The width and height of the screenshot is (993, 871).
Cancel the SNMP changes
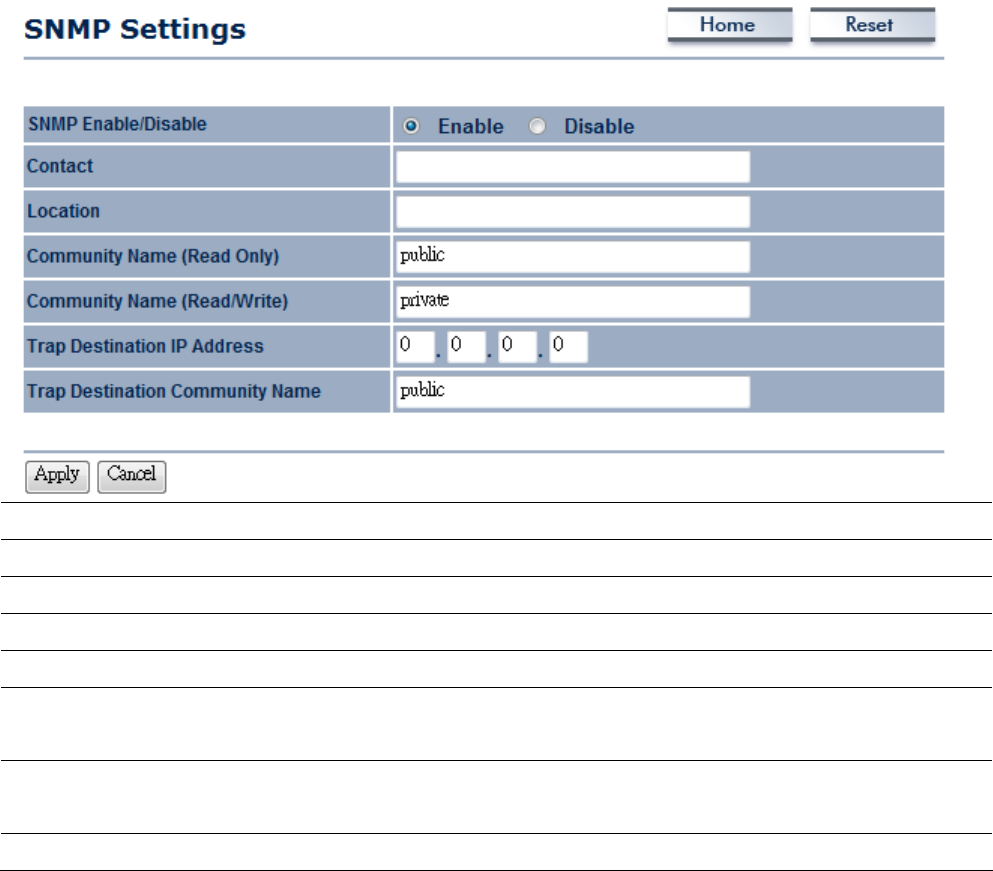tap(132, 476)
